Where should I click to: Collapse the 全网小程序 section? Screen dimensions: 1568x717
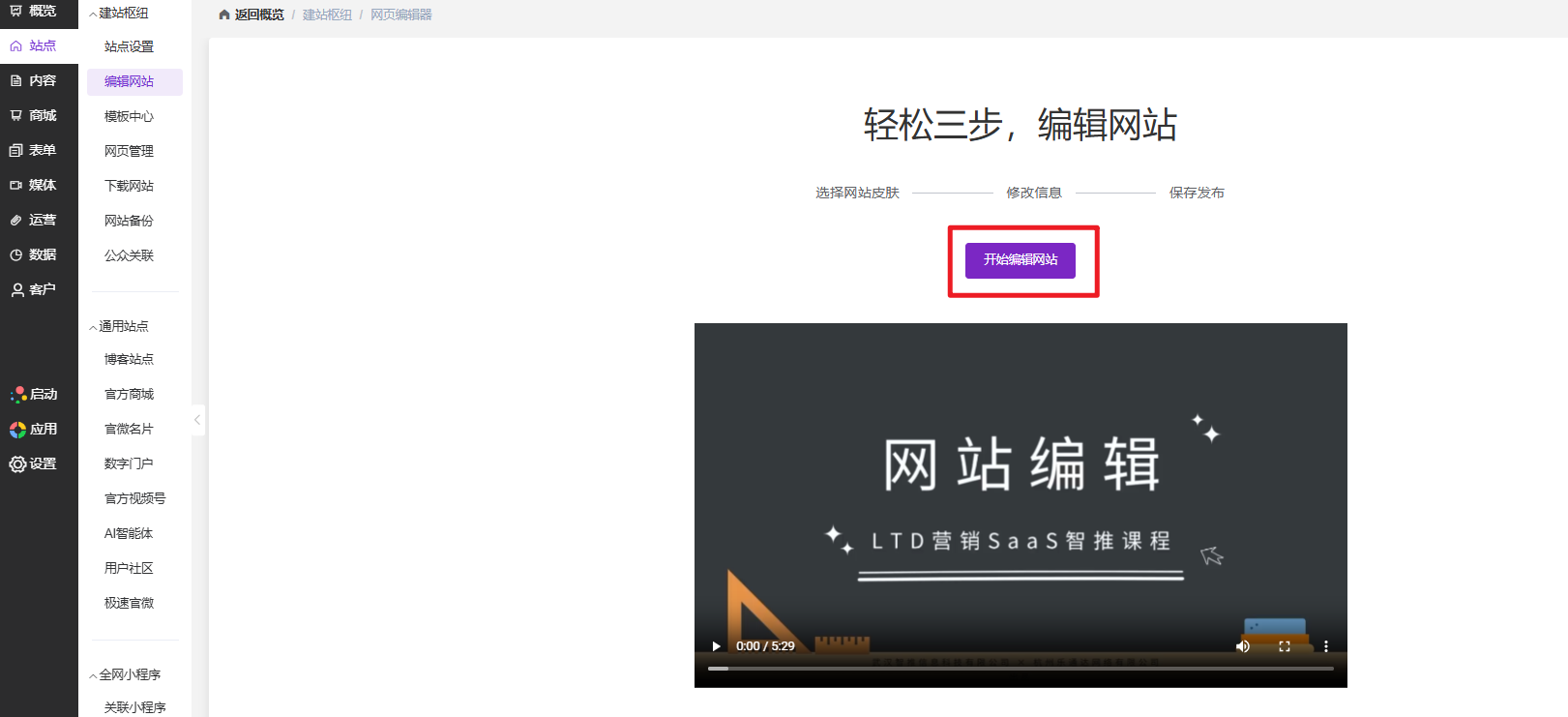click(x=93, y=675)
